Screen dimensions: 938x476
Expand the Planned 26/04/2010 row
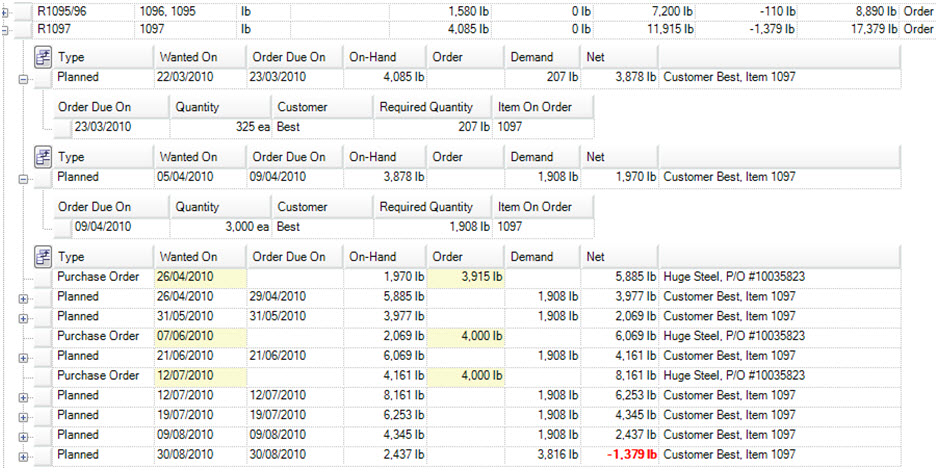[x=24, y=297]
